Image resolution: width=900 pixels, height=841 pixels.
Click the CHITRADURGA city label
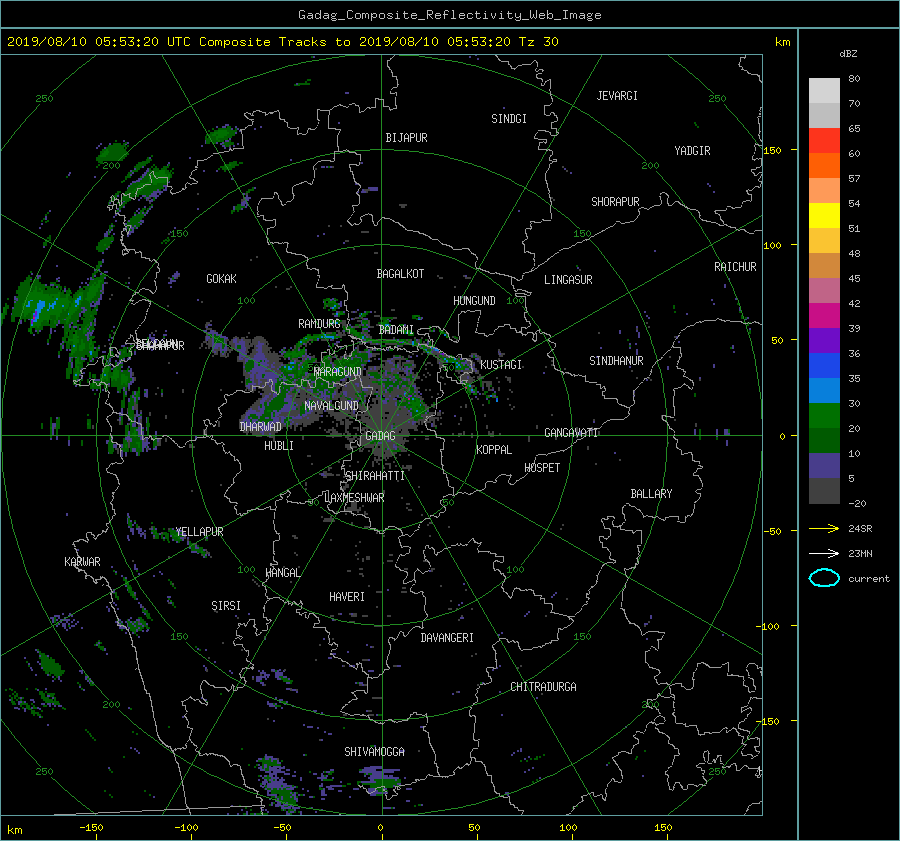click(x=543, y=687)
